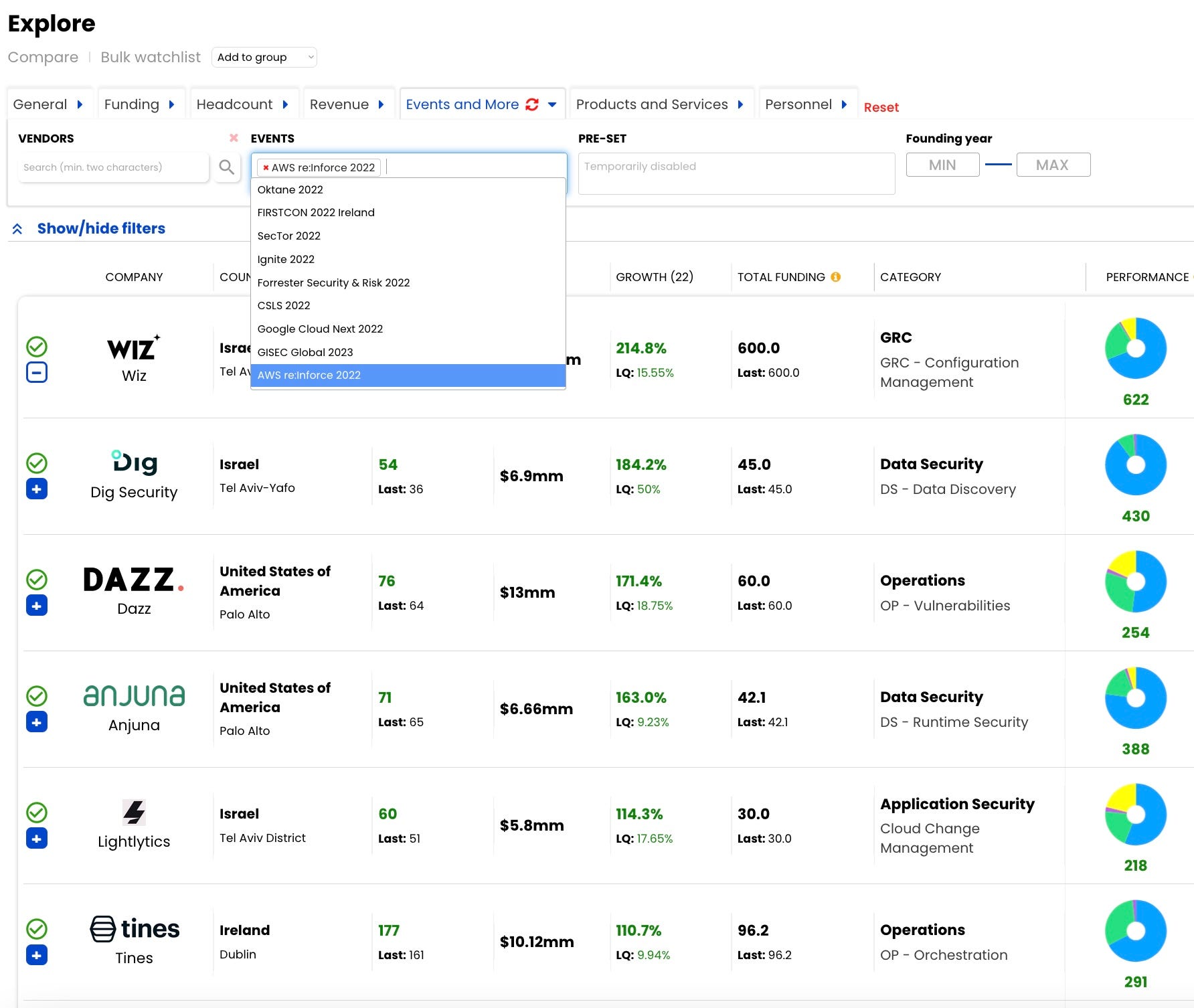Open the Add to group dropdown

click(x=264, y=58)
